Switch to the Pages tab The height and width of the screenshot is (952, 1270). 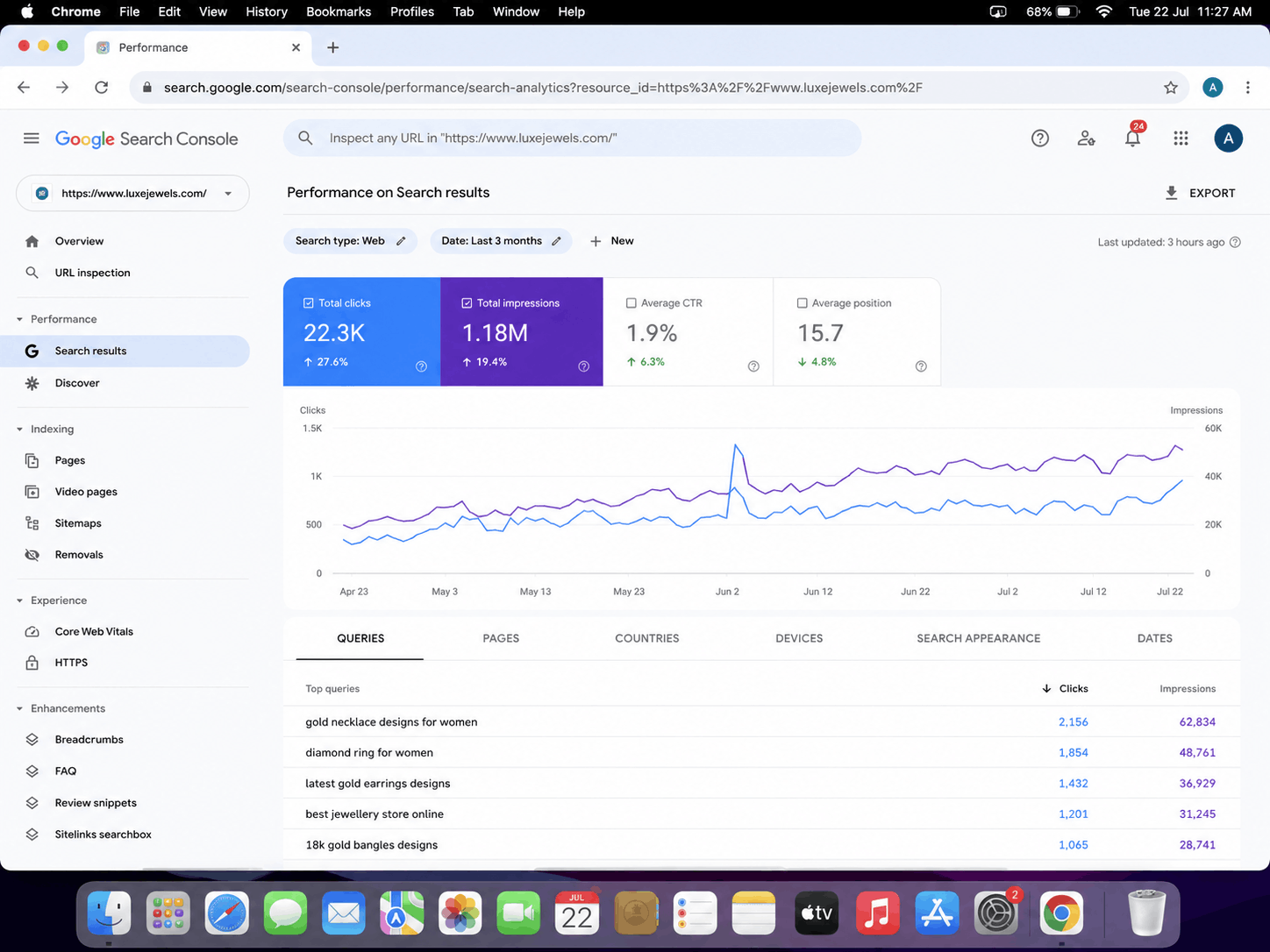pyautogui.click(x=501, y=638)
